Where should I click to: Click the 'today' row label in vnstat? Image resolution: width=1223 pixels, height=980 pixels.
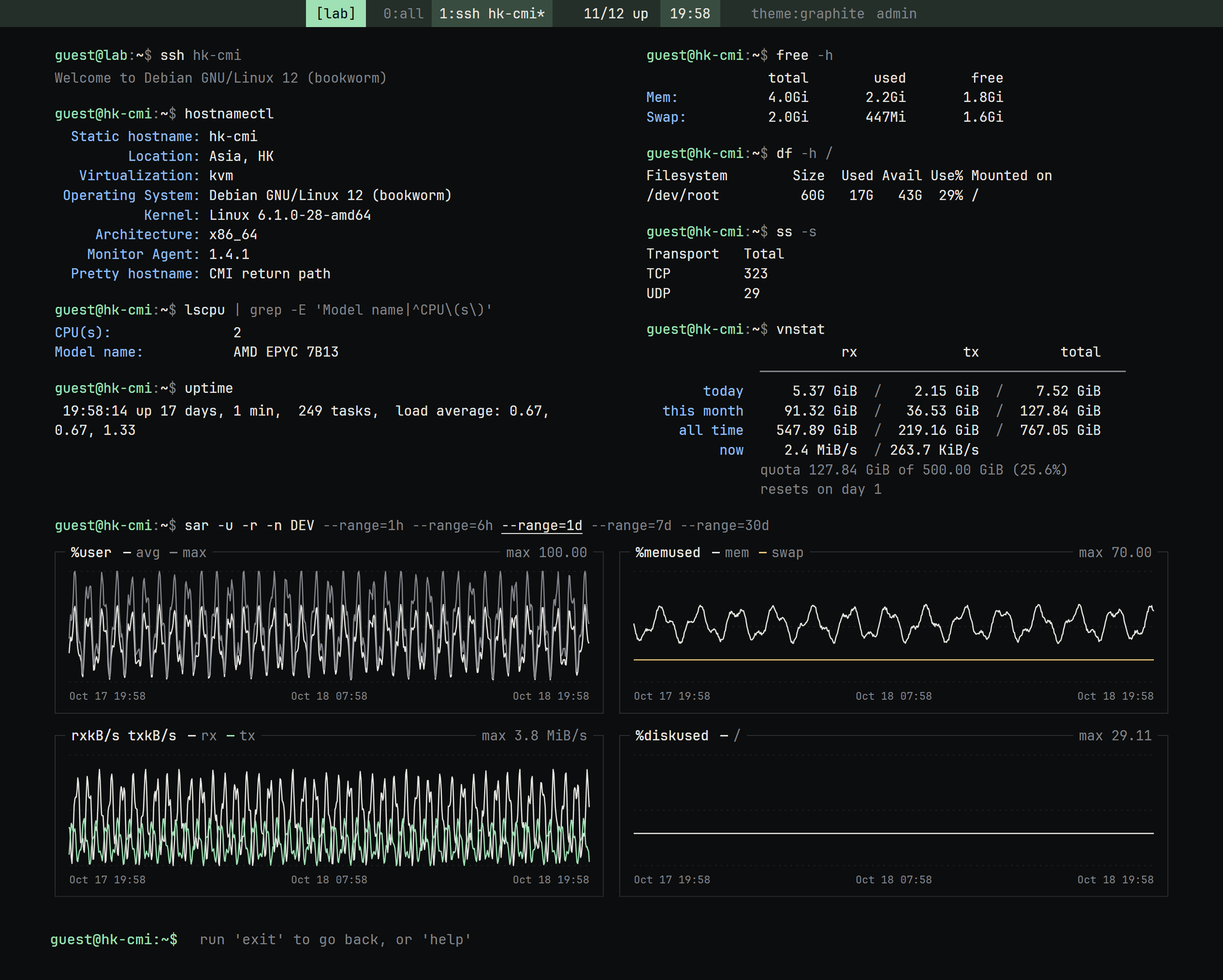coord(723,391)
